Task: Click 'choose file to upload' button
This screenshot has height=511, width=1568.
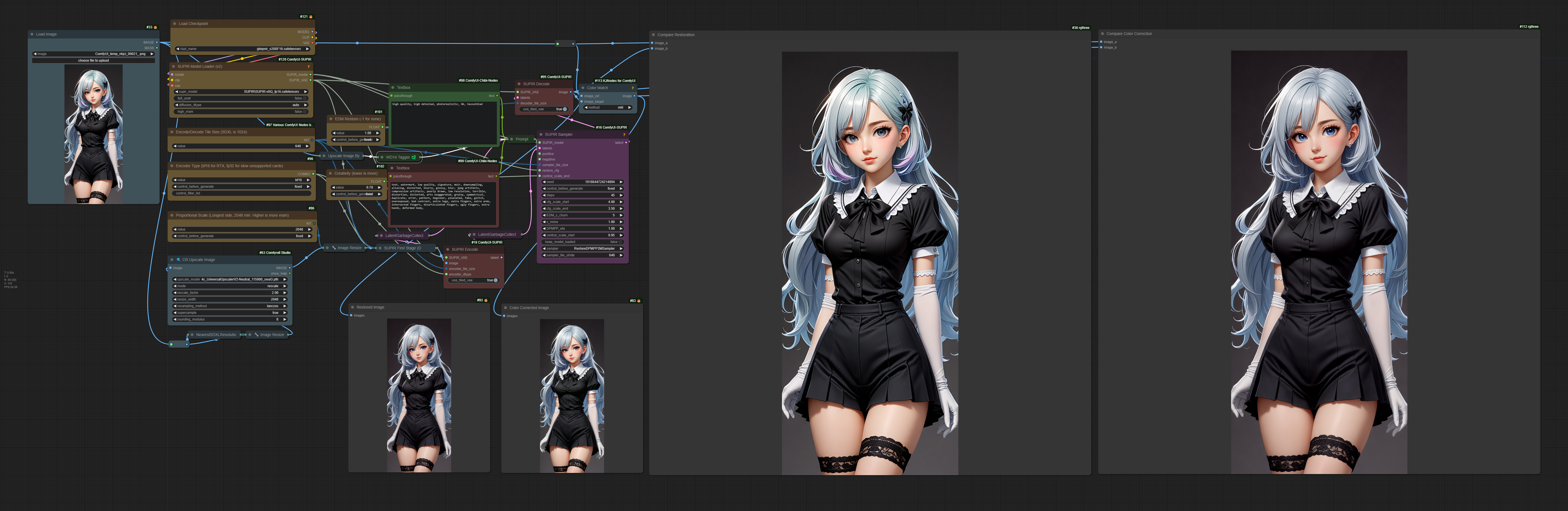Action: (93, 60)
